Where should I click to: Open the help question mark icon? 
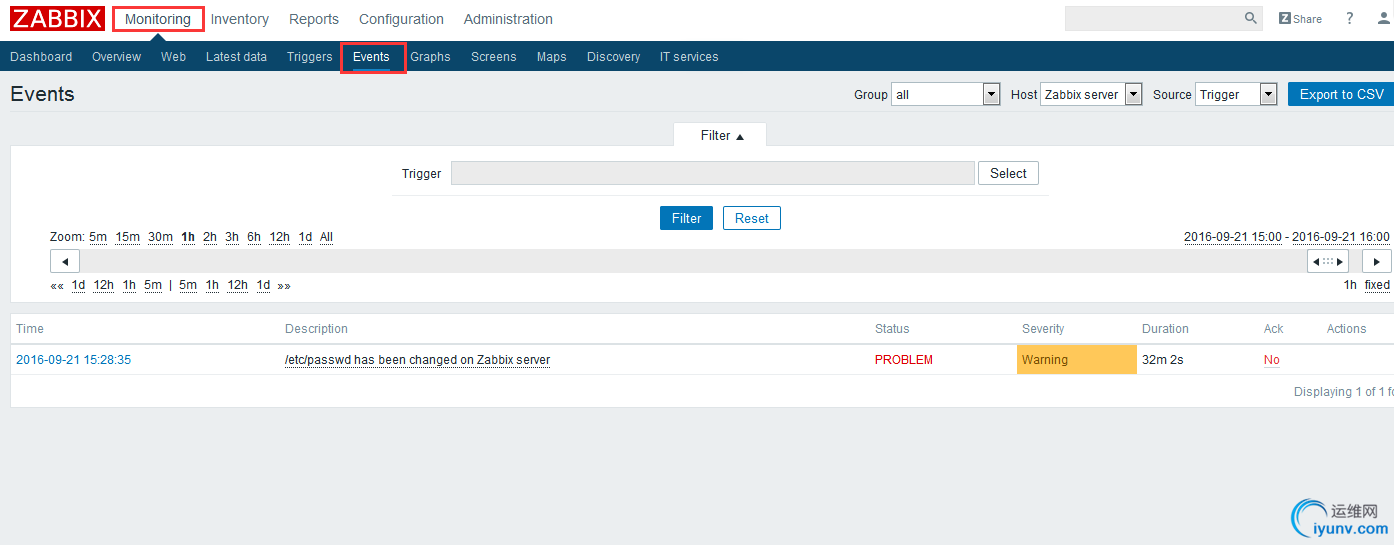(1349, 19)
